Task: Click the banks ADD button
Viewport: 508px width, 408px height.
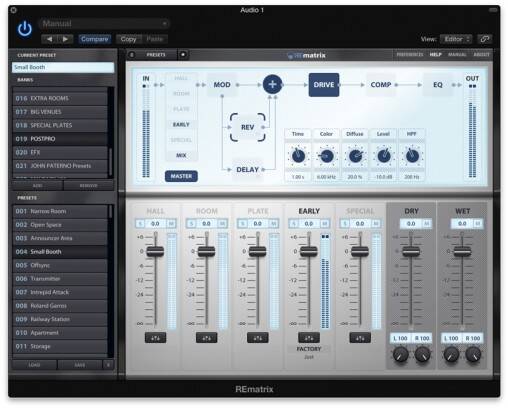Action: click(37, 186)
